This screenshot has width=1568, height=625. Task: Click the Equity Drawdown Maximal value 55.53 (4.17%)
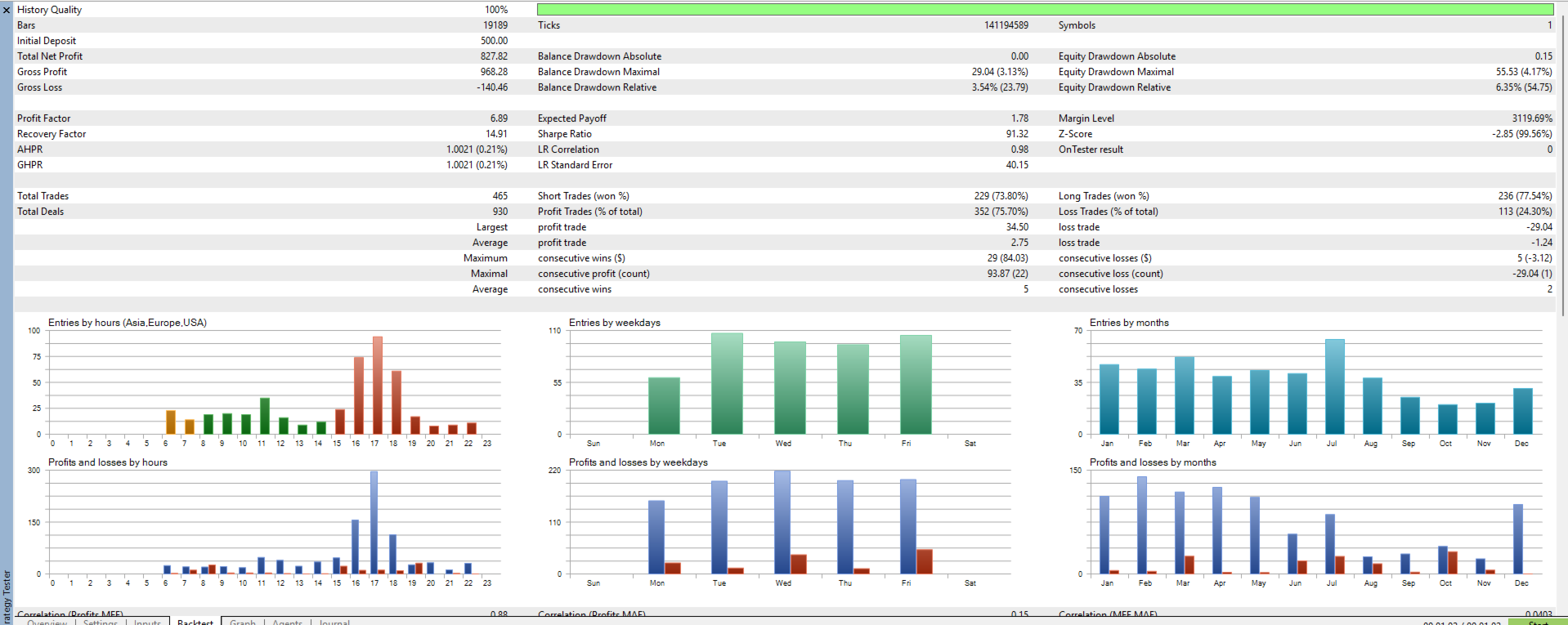[1524, 72]
